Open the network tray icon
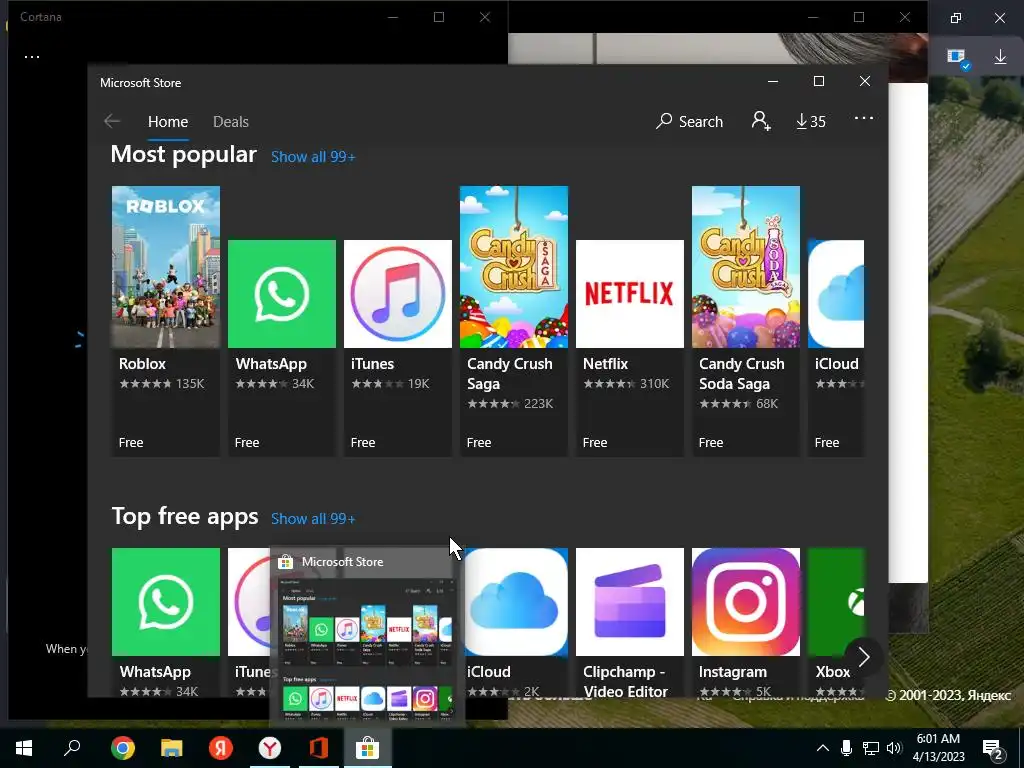1024x768 pixels. click(871, 748)
